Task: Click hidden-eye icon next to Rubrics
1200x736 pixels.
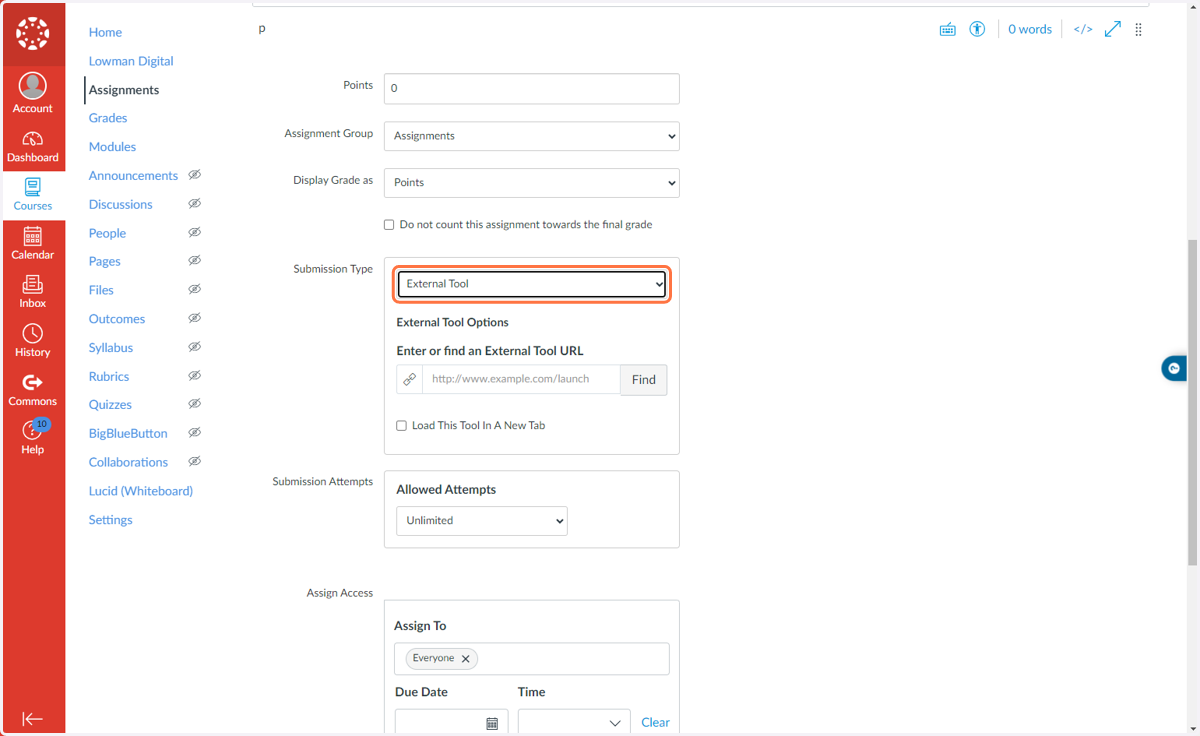Action: click(195, 376)
